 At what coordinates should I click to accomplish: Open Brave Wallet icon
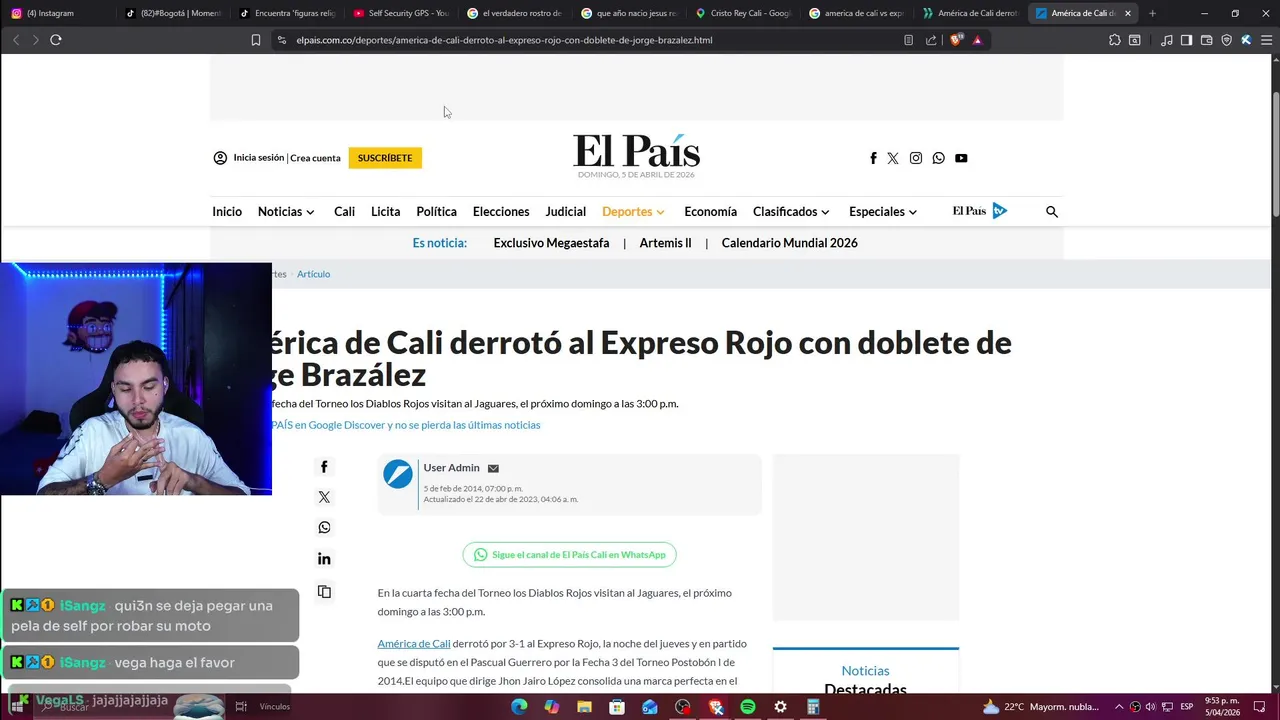click(x=1206, y=40)
